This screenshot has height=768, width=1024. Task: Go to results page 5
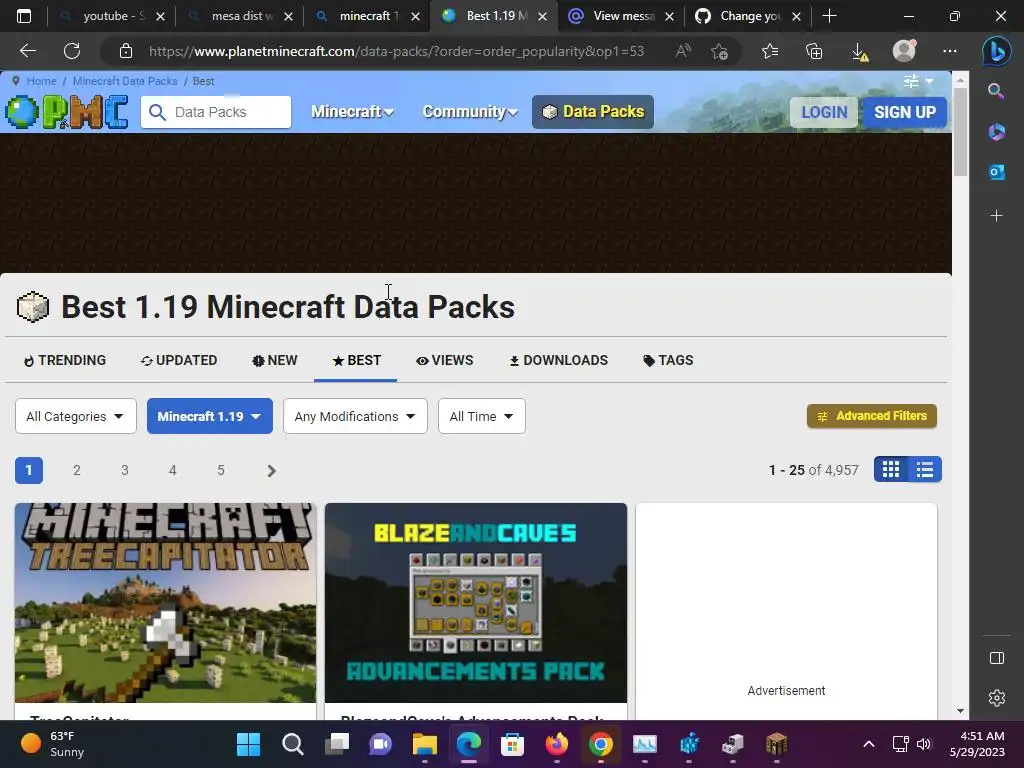(221, 470)
